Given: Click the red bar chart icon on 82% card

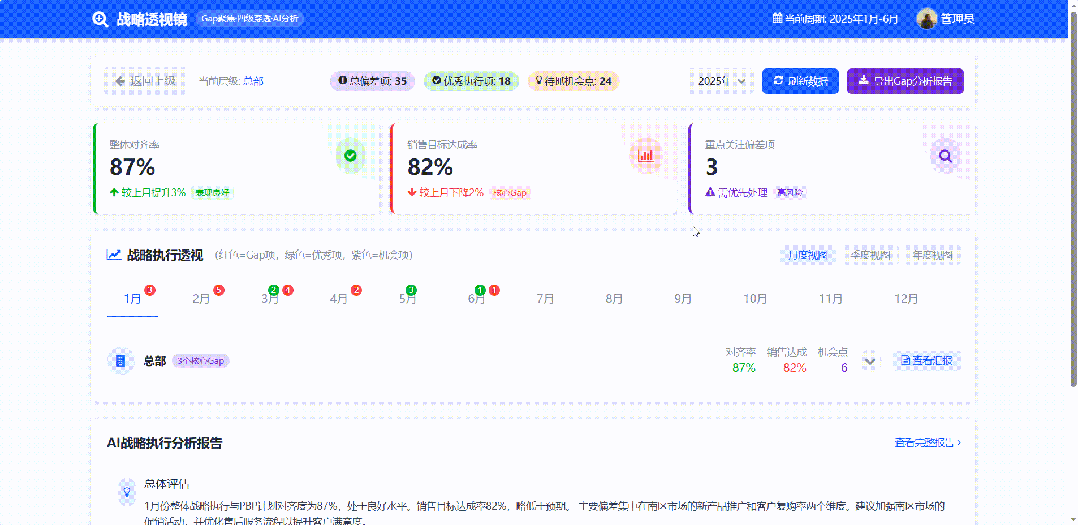Looking at the screenshot, I should pyautogui.click(x=646, y=155).
